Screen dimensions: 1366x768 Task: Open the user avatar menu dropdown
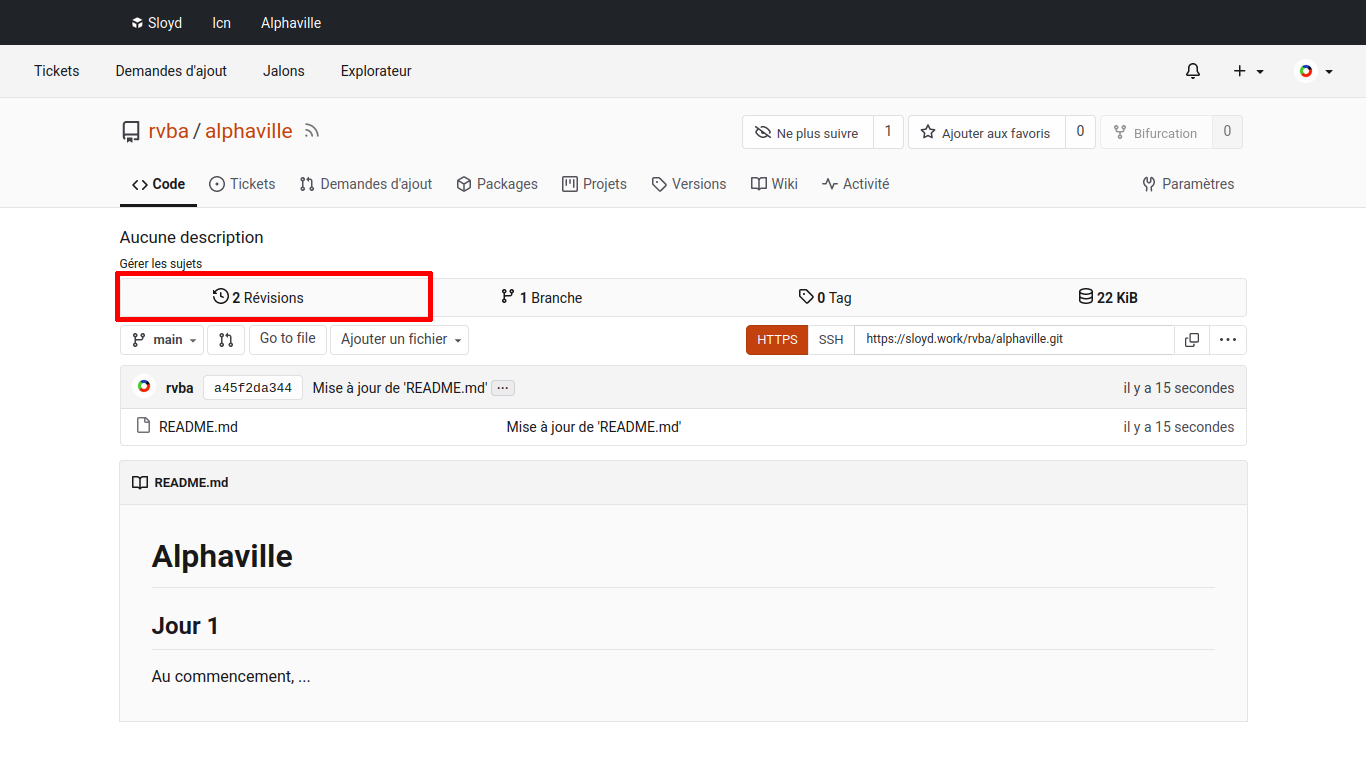[x=1314, y=71]
